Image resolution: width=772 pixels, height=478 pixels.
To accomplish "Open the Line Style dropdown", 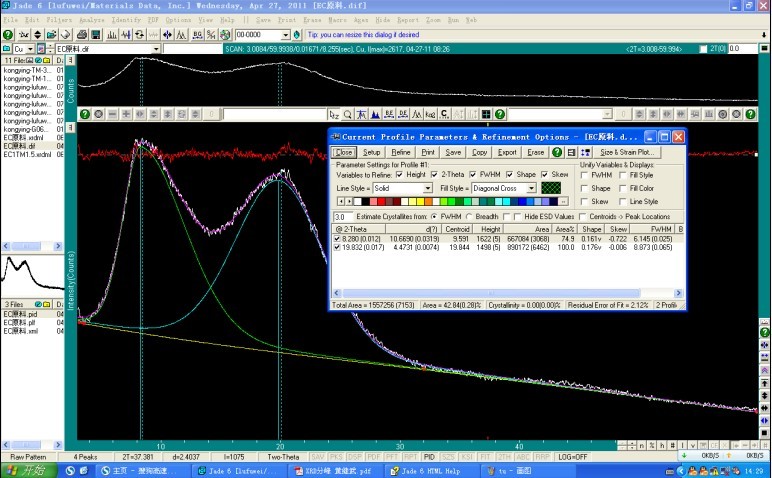I will point(428,187).
